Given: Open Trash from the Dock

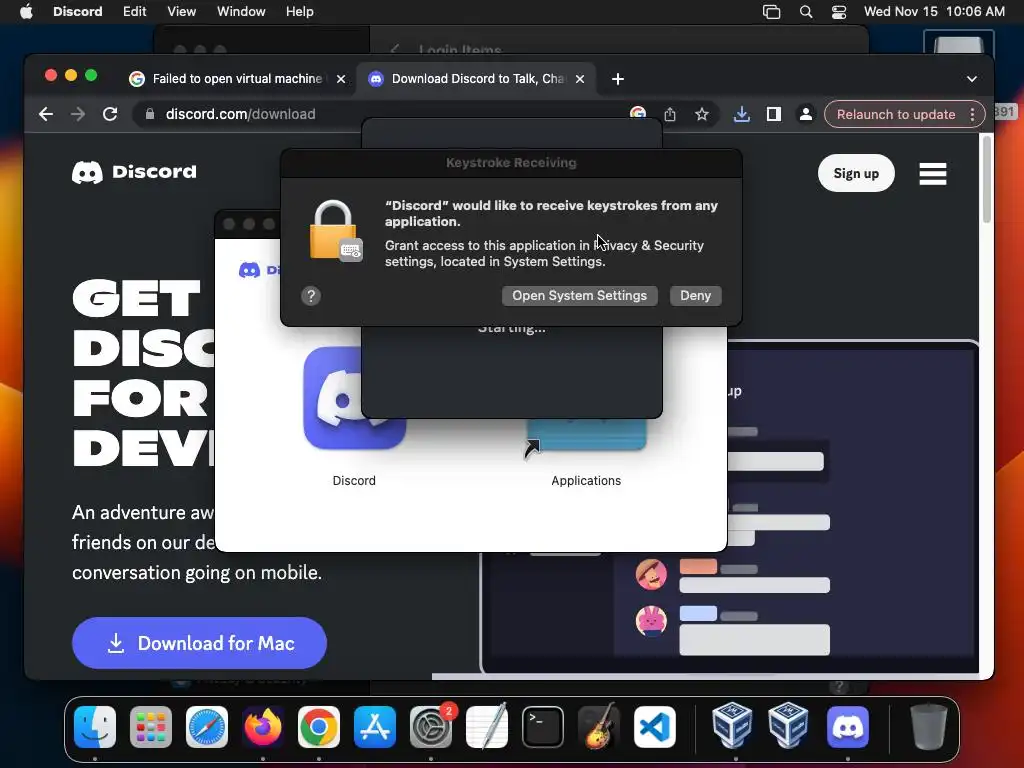Looking at the screenshot, I should (x=929, y=727).
